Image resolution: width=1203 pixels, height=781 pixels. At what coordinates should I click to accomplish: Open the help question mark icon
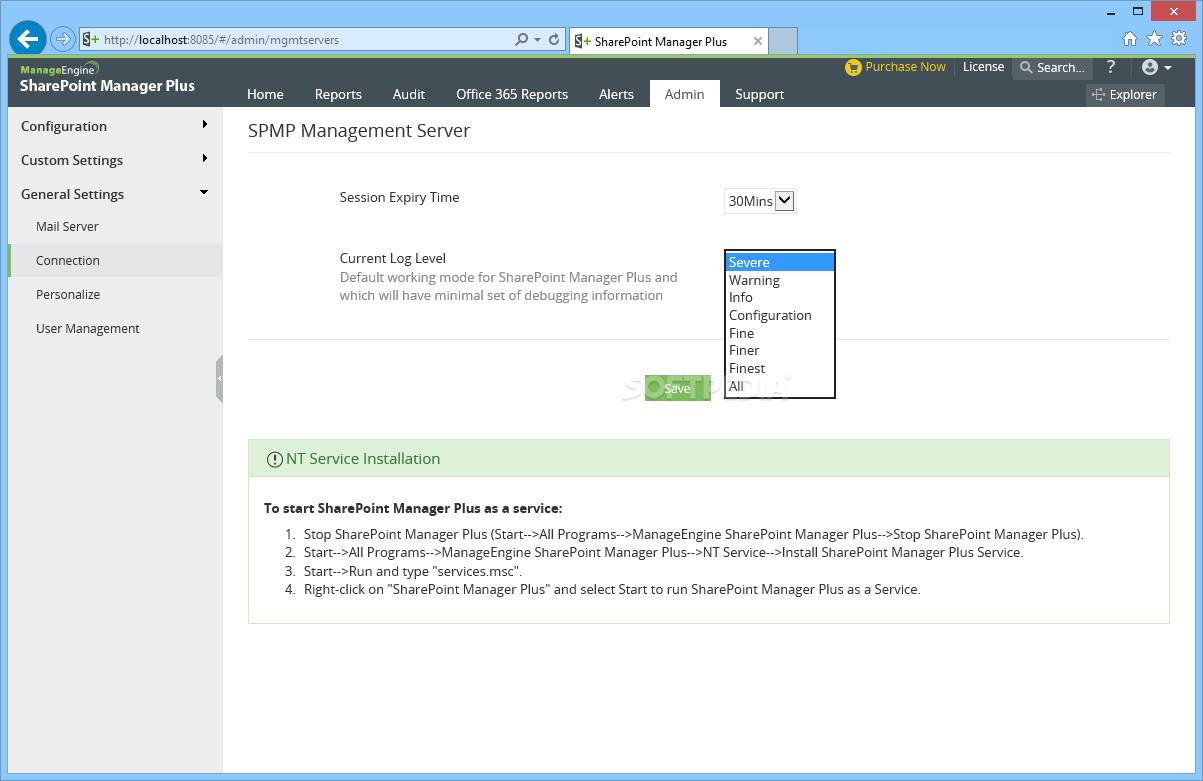click(1111, 67)
